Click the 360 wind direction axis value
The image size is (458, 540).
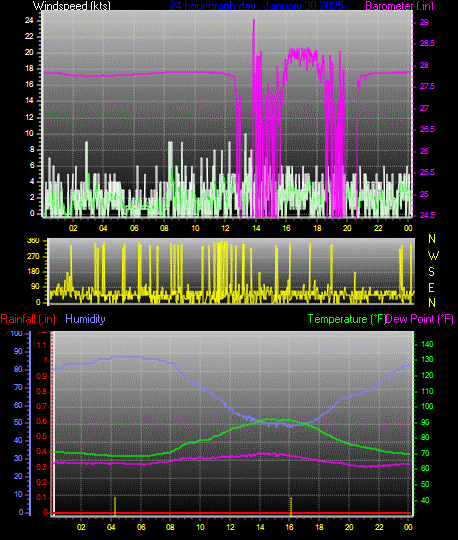[x=33, y=240]
